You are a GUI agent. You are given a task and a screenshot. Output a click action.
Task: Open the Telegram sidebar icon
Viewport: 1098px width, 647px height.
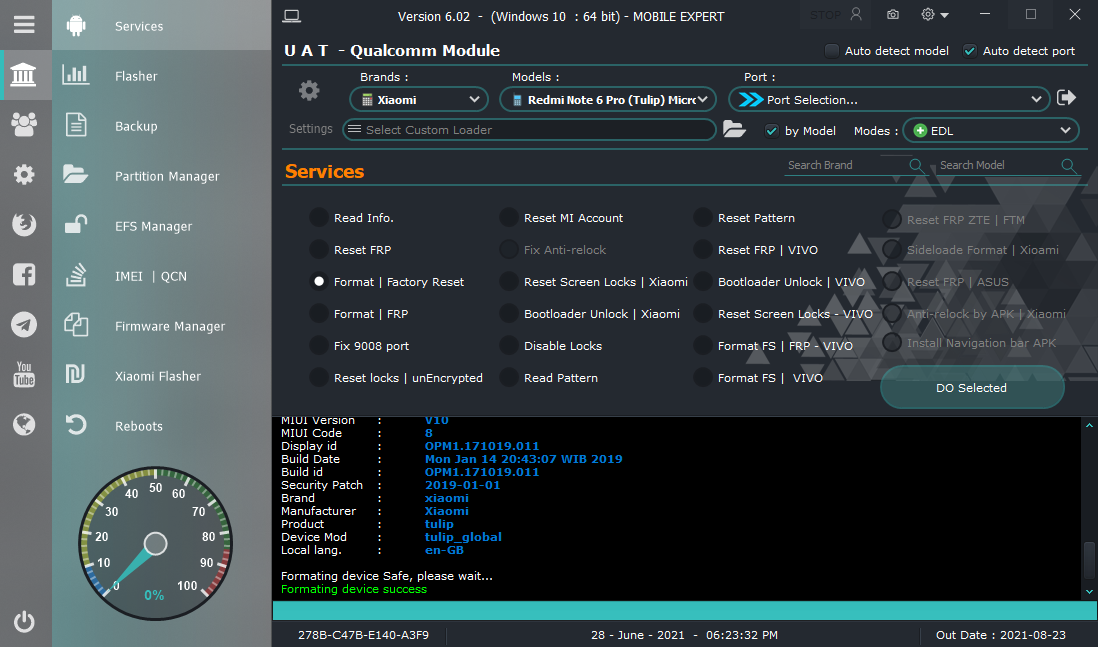click(24, 324)
